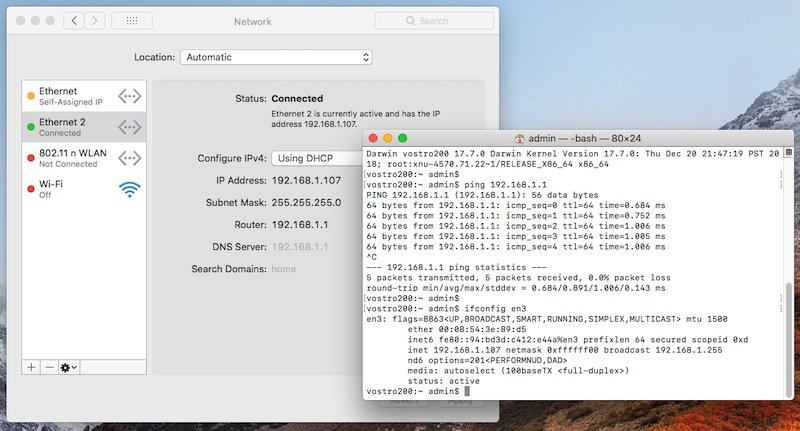
Task: Click the IP Address value 192.168.1.107
Action: coord(306,181)
